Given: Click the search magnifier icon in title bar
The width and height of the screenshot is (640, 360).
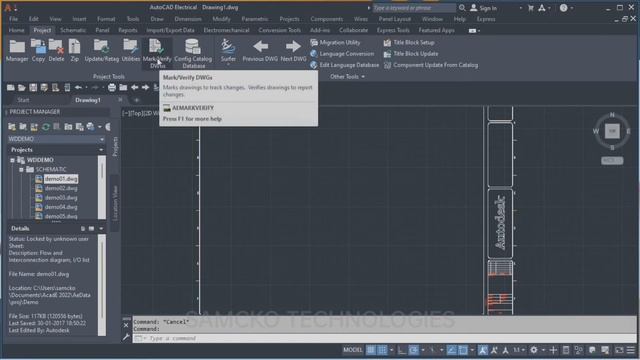Looking at the screenshot, I should pos(462,8).
